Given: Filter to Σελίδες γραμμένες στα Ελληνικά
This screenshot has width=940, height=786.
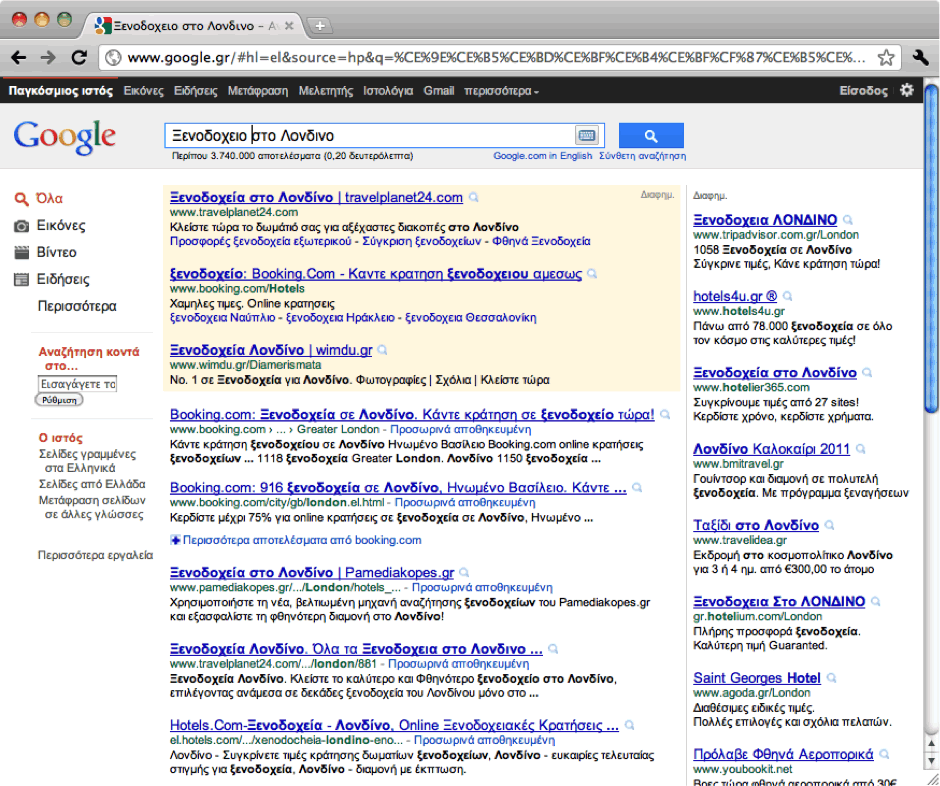Looking at the screenshot, I should 88,461.
